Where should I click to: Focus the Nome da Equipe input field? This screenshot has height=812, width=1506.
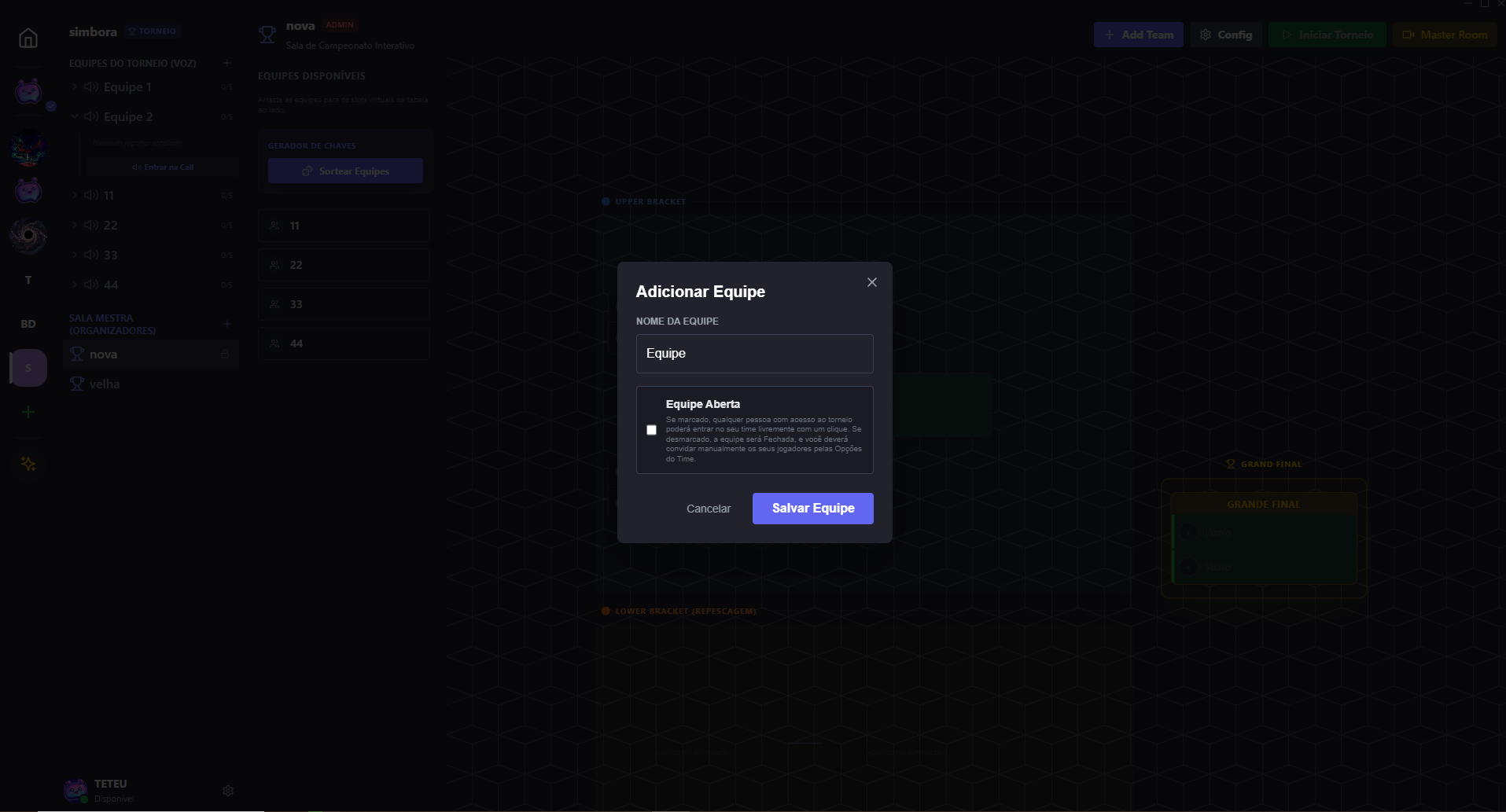click(754, 354)
